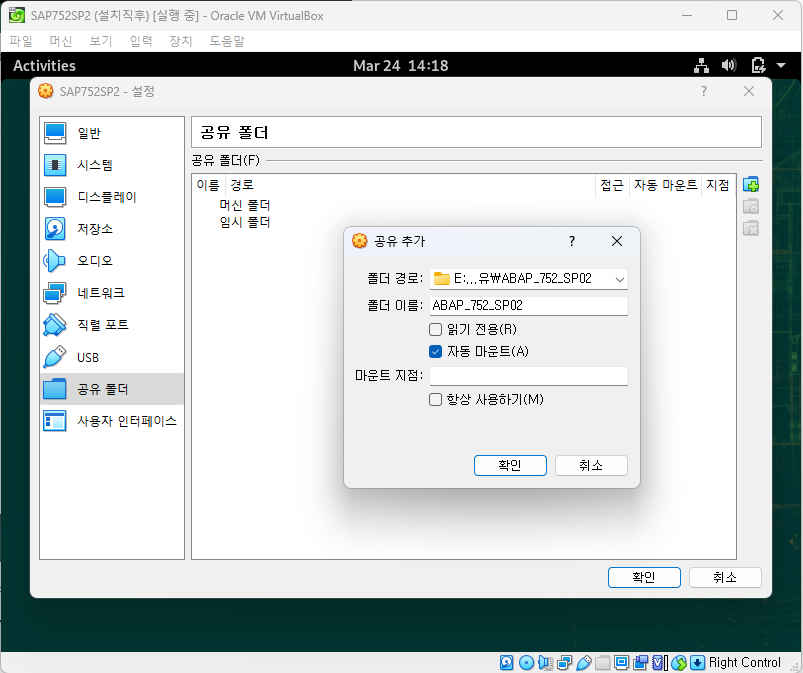Click the CPU virtualization status icon
Screen dimensions: 803x673
660,662
